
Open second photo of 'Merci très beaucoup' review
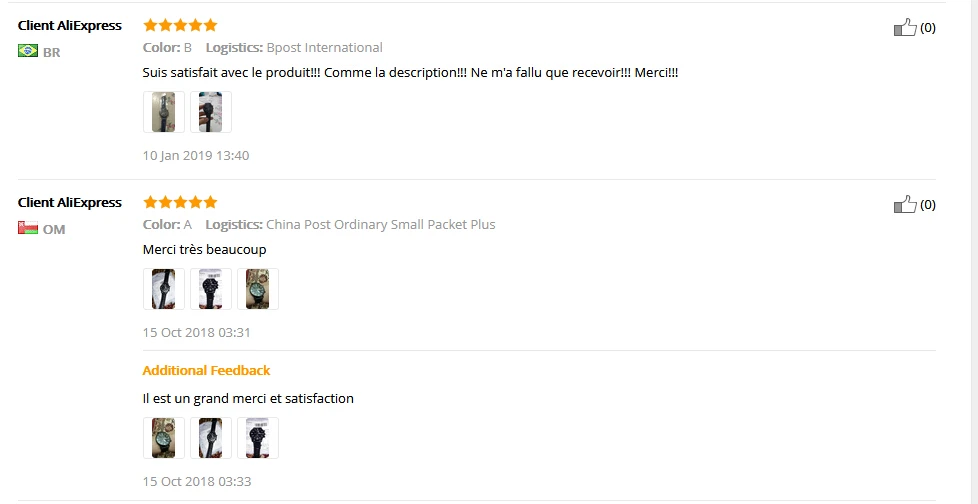click(x=211, y=289)
